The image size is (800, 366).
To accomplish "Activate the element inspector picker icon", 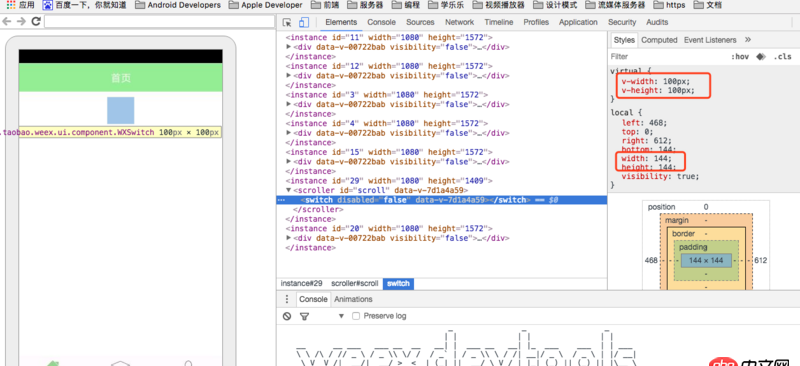I will [x=287, y=22].
